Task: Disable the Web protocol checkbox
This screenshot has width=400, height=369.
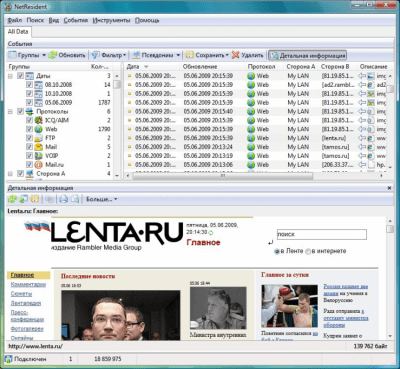Action: 29,129
